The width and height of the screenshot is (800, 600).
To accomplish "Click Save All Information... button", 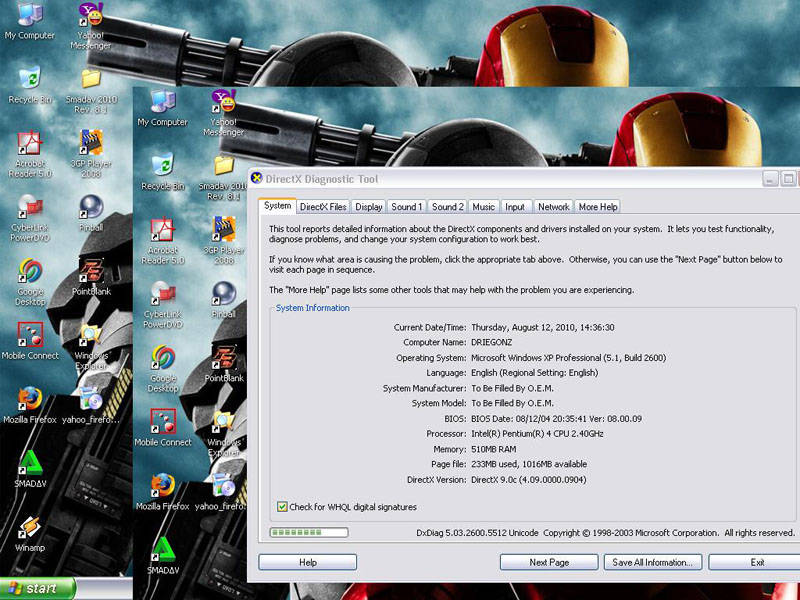I will tap(653, 562).
